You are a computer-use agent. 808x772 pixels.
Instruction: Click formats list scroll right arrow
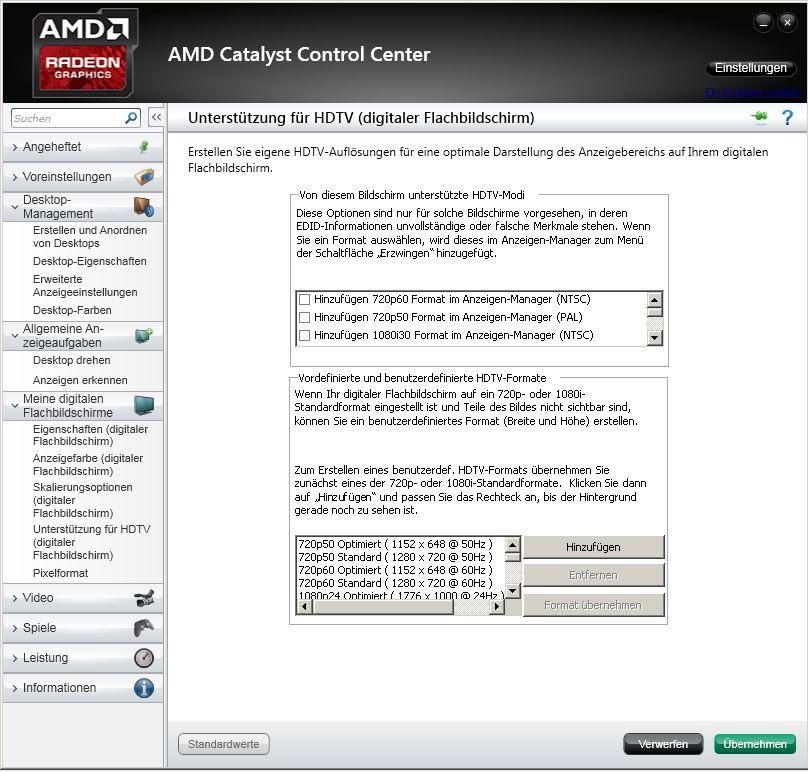496,607
